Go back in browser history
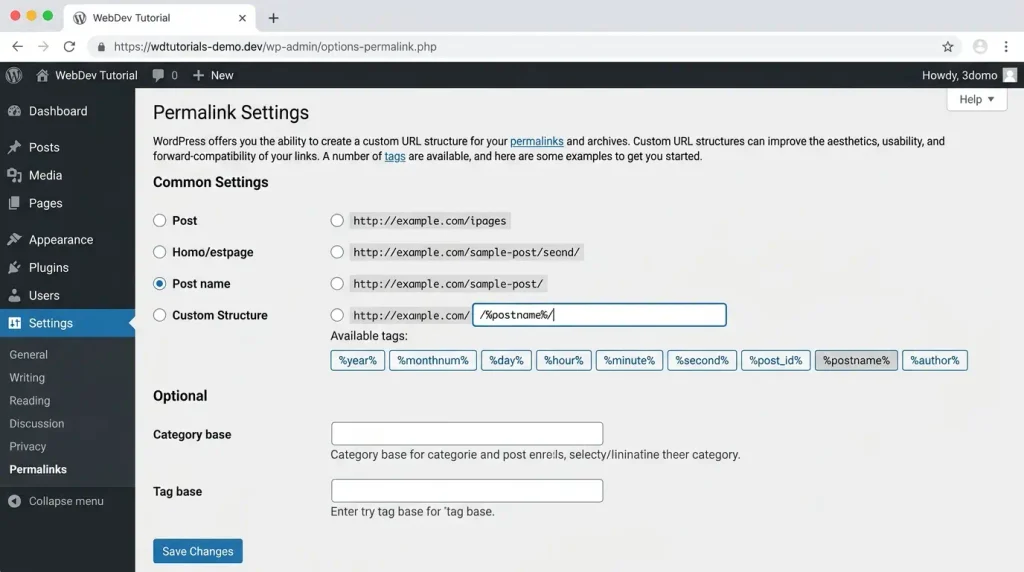 coord(18,46)
